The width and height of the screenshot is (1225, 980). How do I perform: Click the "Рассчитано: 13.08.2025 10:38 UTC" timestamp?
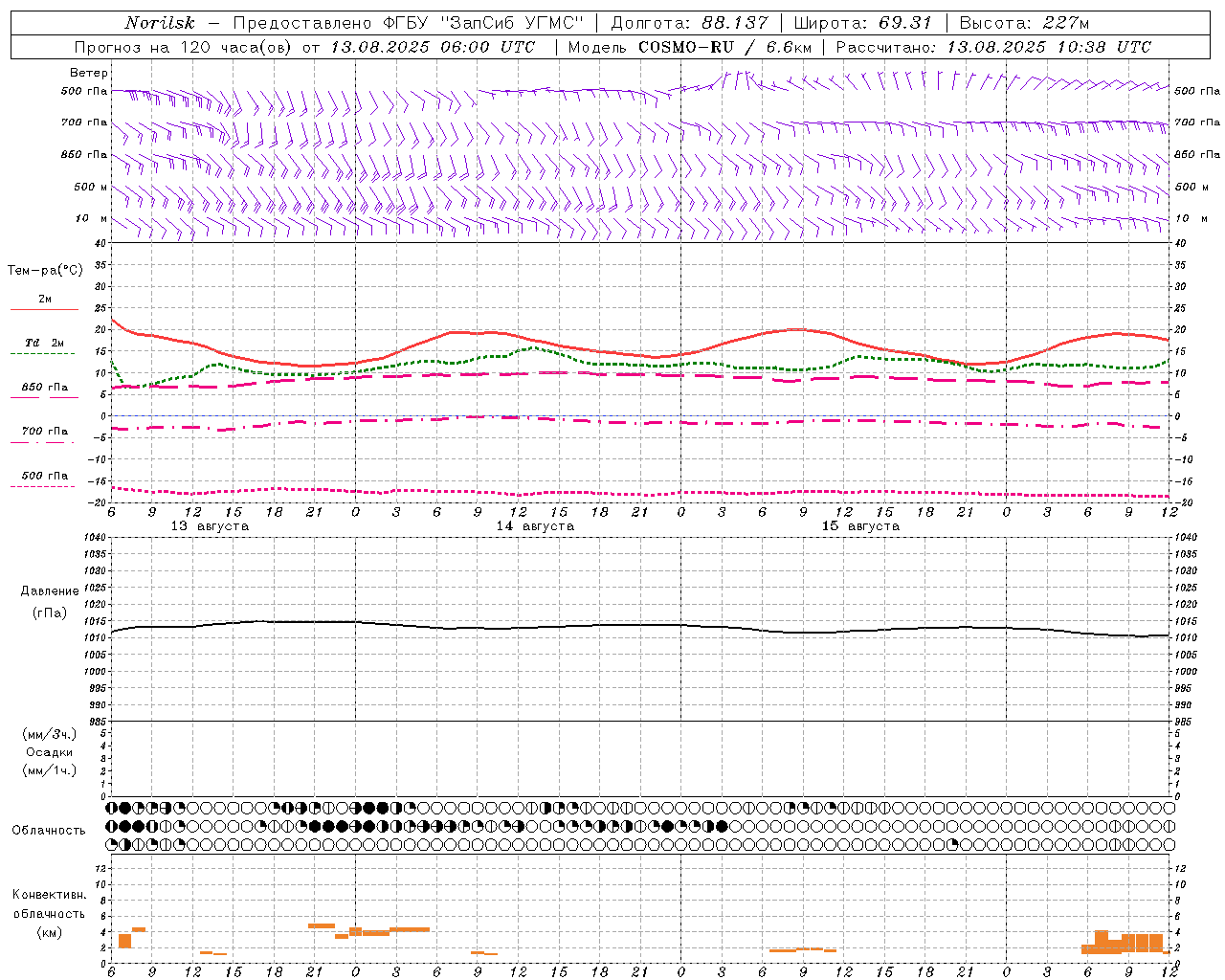(993, 47)
